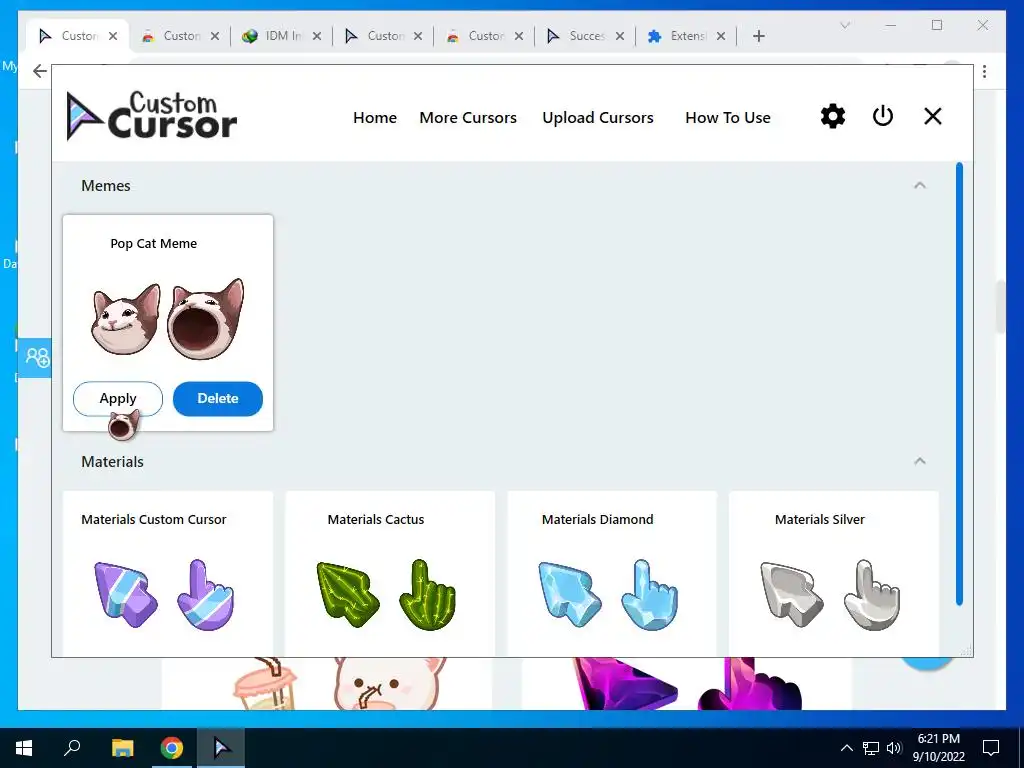
Task: Click the Materials Custom Cursor title
Action: (153, 520)
